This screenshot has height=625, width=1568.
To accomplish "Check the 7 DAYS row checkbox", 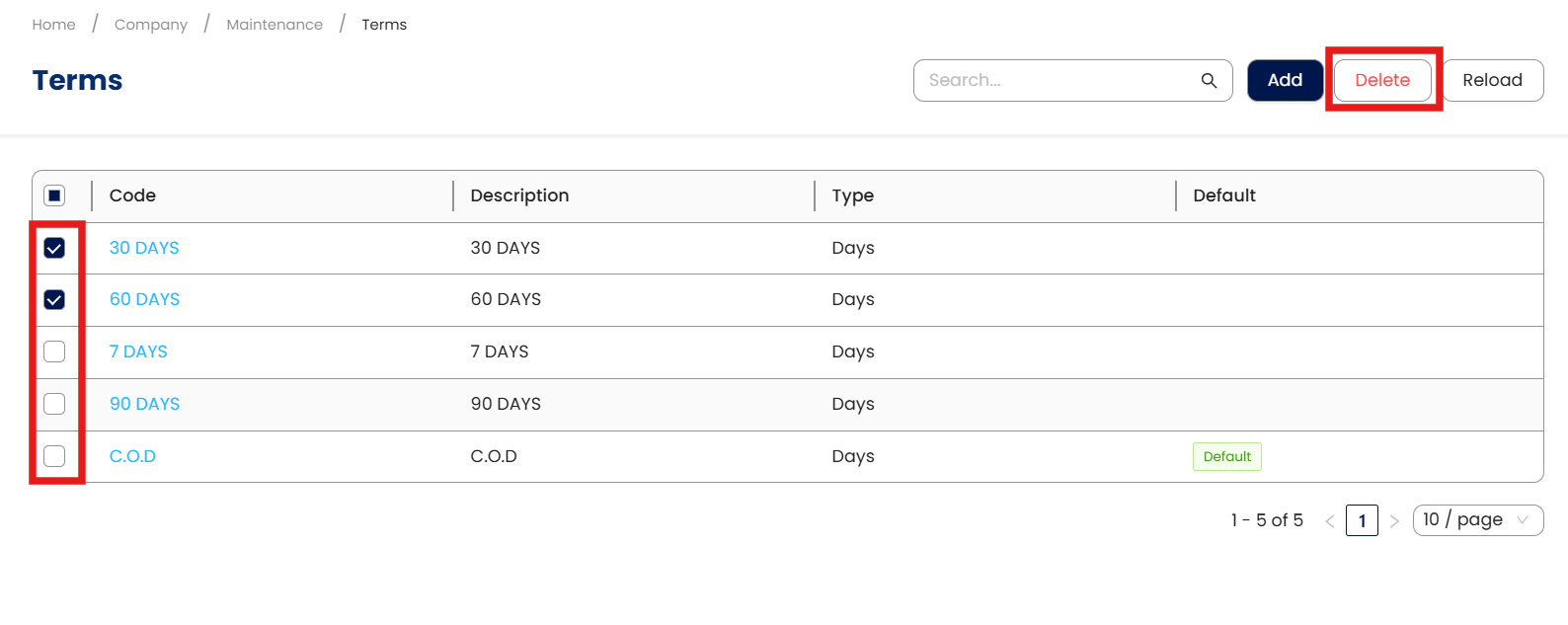I will [54, 352].
